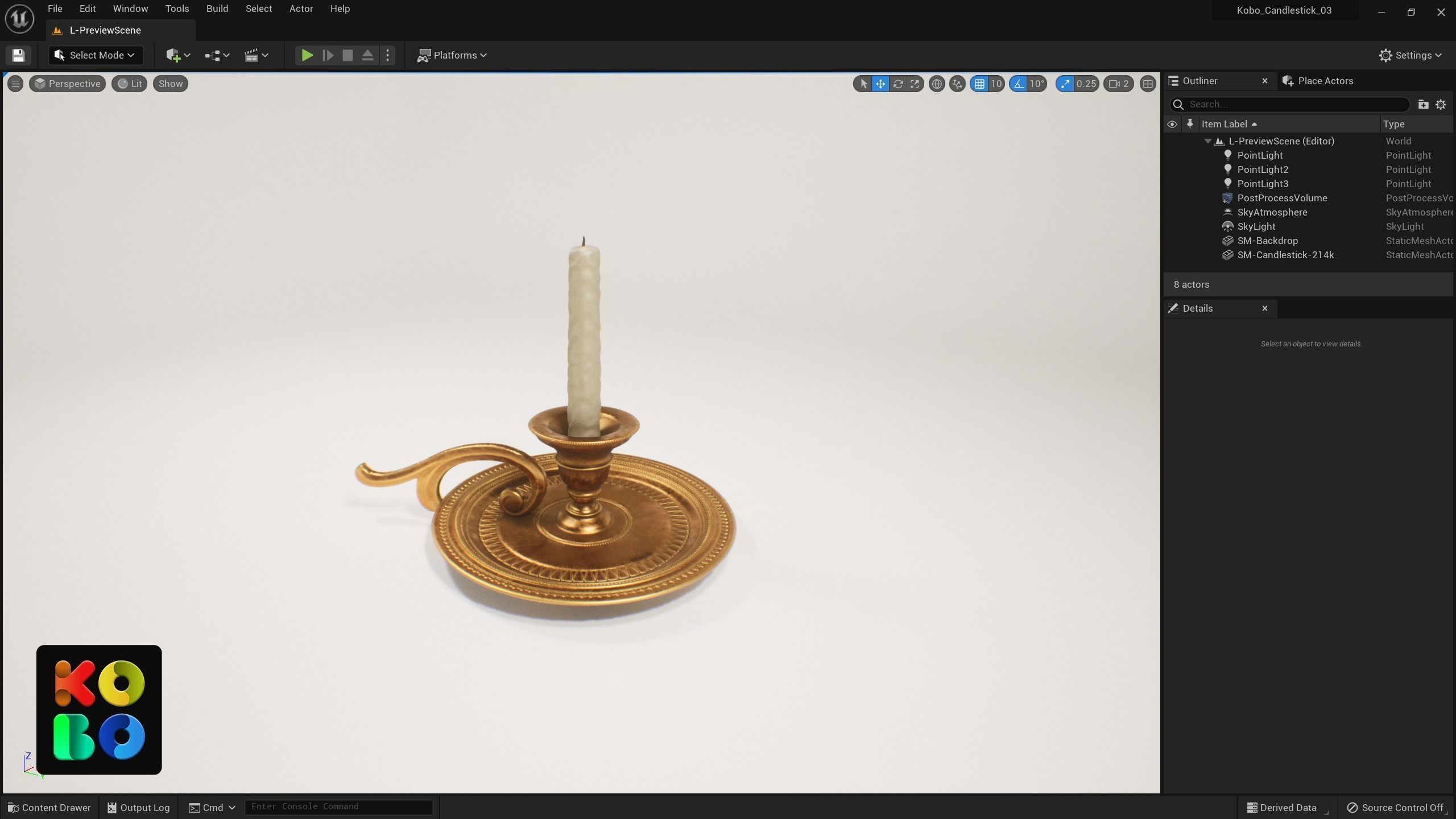The width and height of the screenshot is (1456, 819).
Task: Open the Lit view mode menu
Action: pos(129,84)
